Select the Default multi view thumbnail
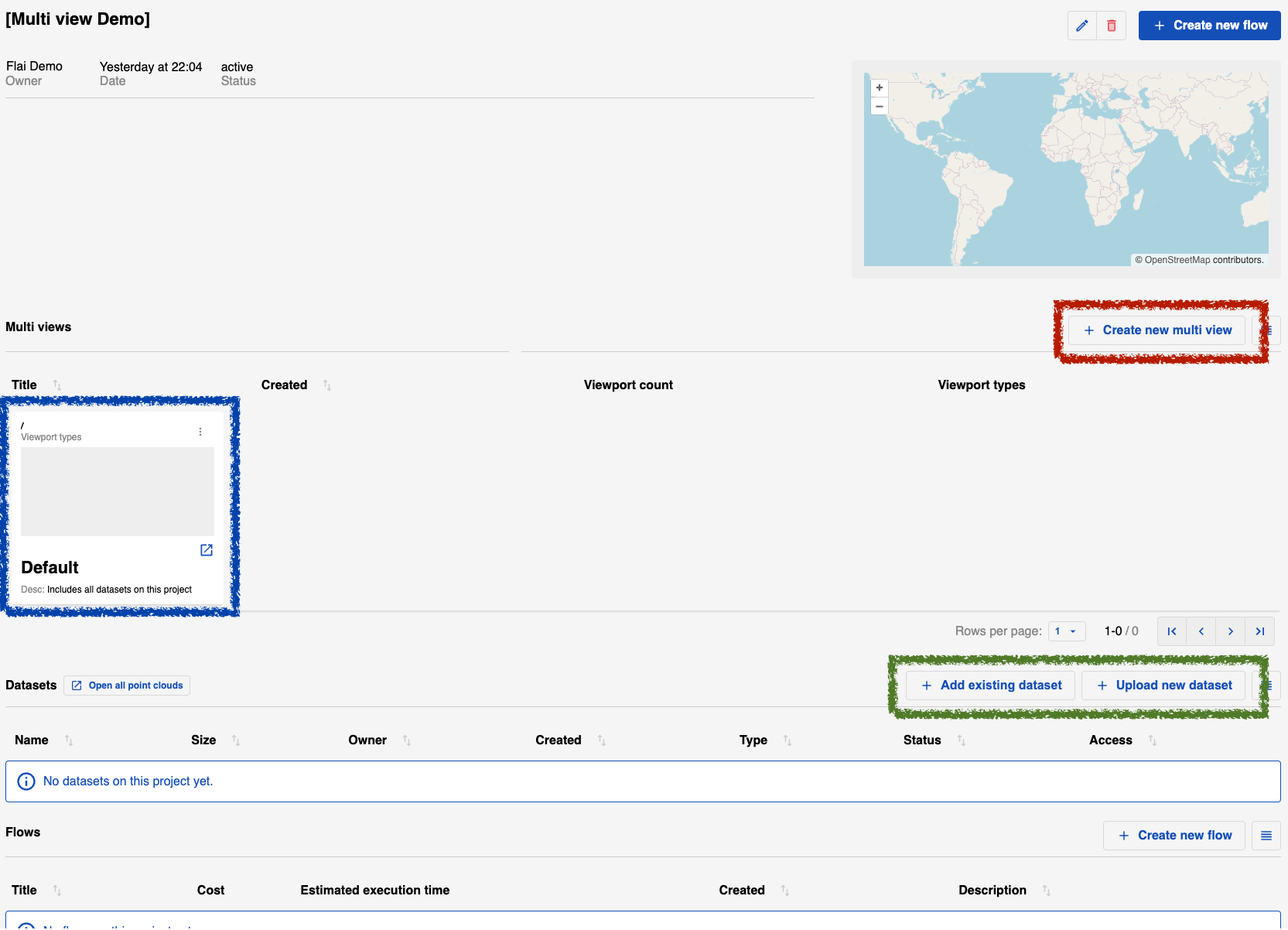 pos(118,491)
